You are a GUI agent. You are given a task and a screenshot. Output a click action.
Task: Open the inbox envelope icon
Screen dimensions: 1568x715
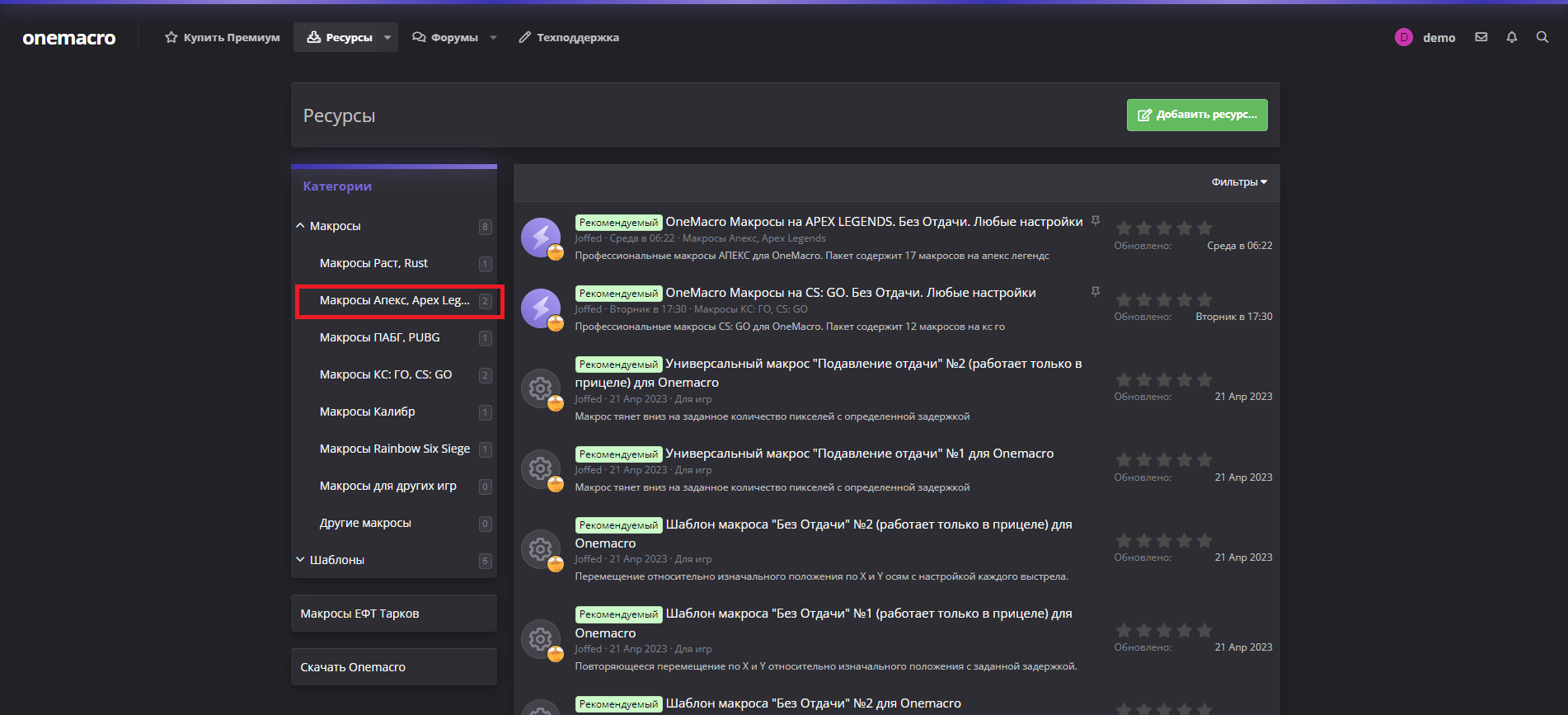1481,37
